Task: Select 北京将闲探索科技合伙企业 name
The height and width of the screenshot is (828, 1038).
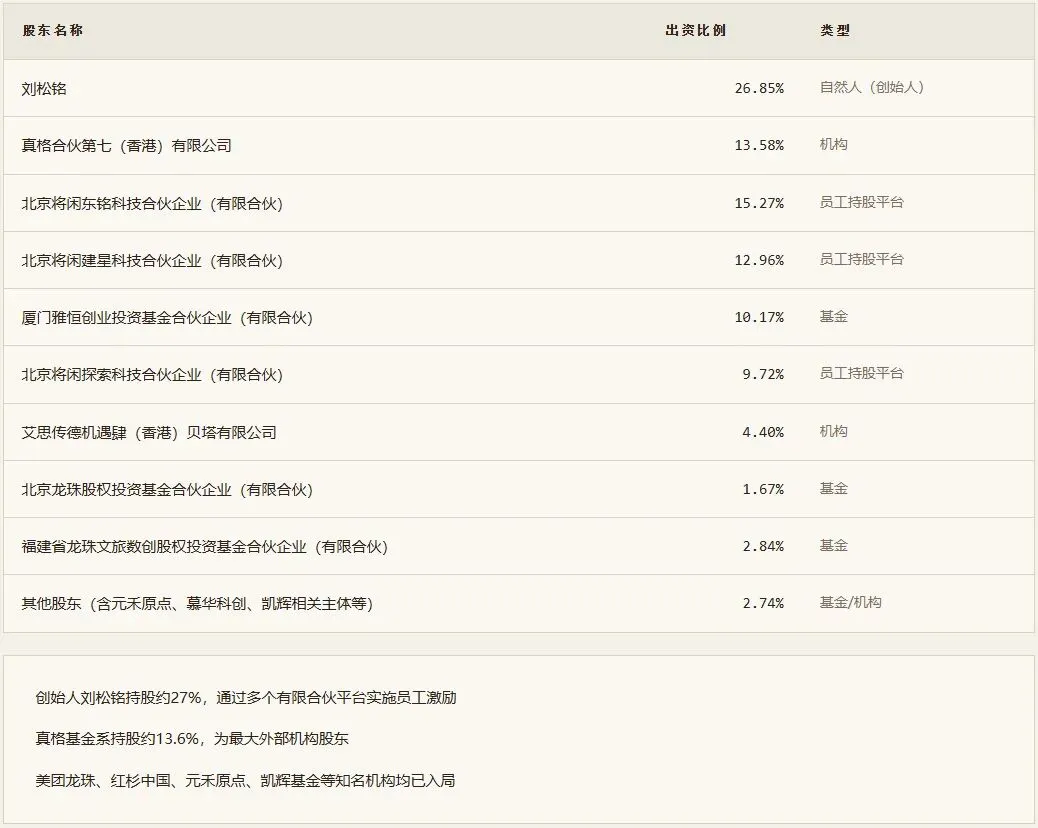Action: (152, 374)
